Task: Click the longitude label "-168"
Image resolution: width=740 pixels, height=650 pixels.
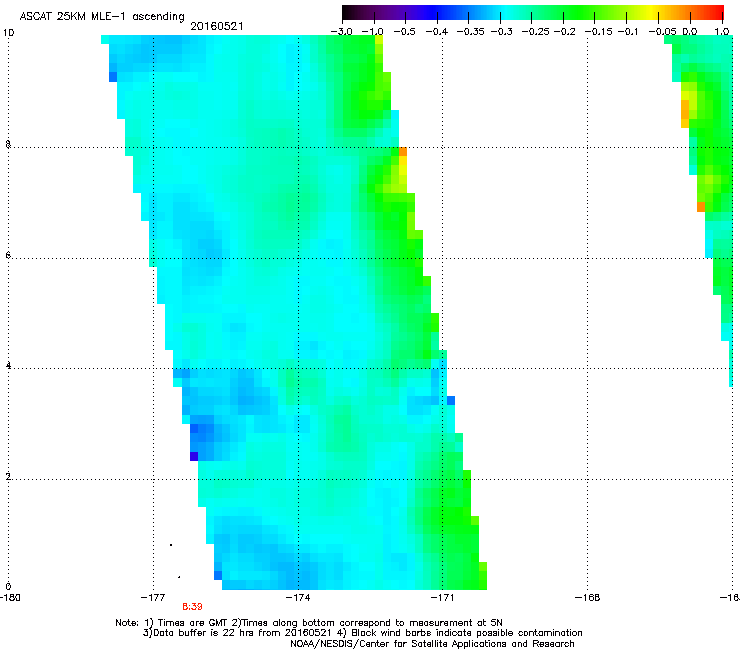Action: [x=588, y=598]
